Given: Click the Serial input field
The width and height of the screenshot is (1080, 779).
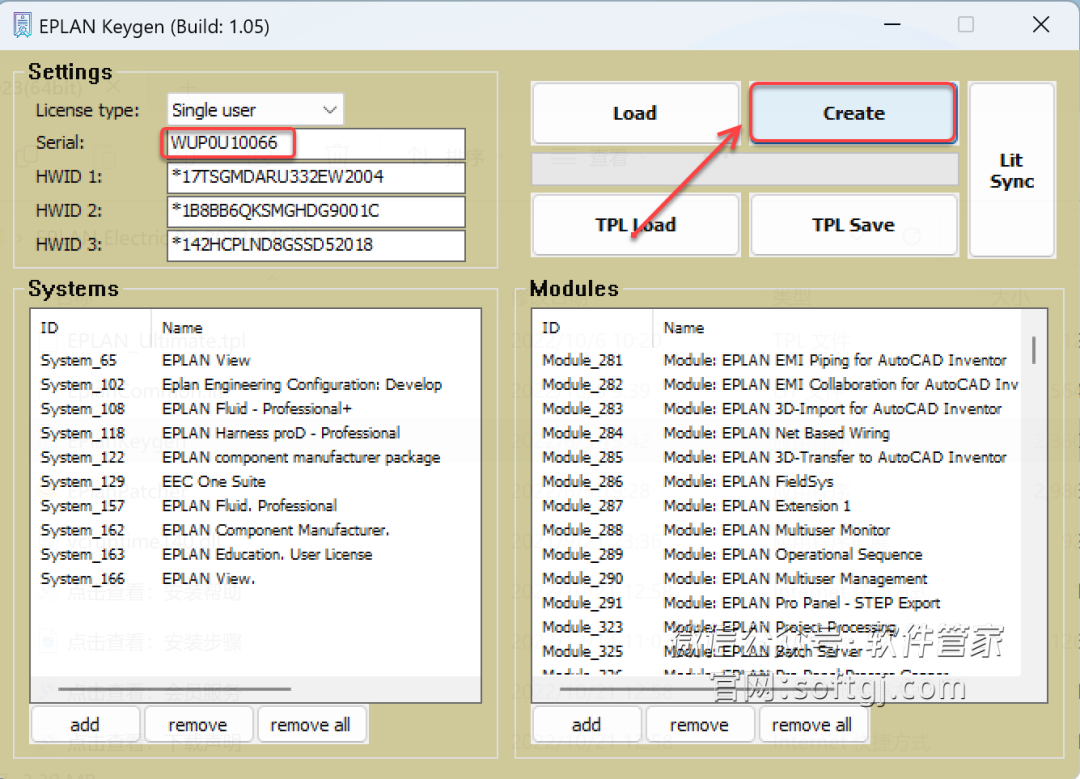Looking at the screenshot, I should (x=315, y=143).
